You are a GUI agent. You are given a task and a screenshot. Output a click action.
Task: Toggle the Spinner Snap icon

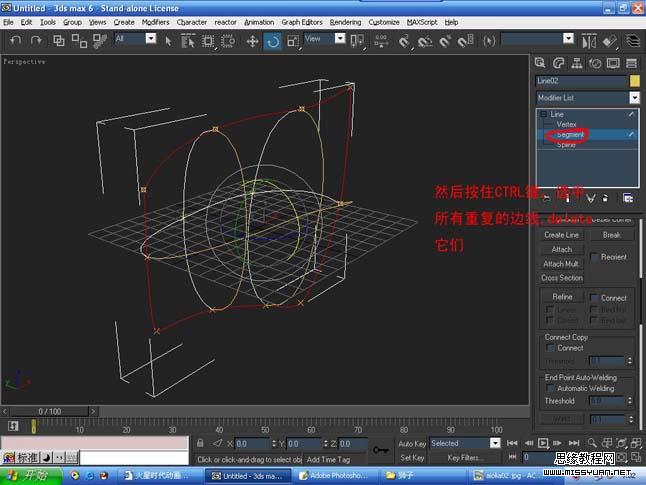(466, 41)
